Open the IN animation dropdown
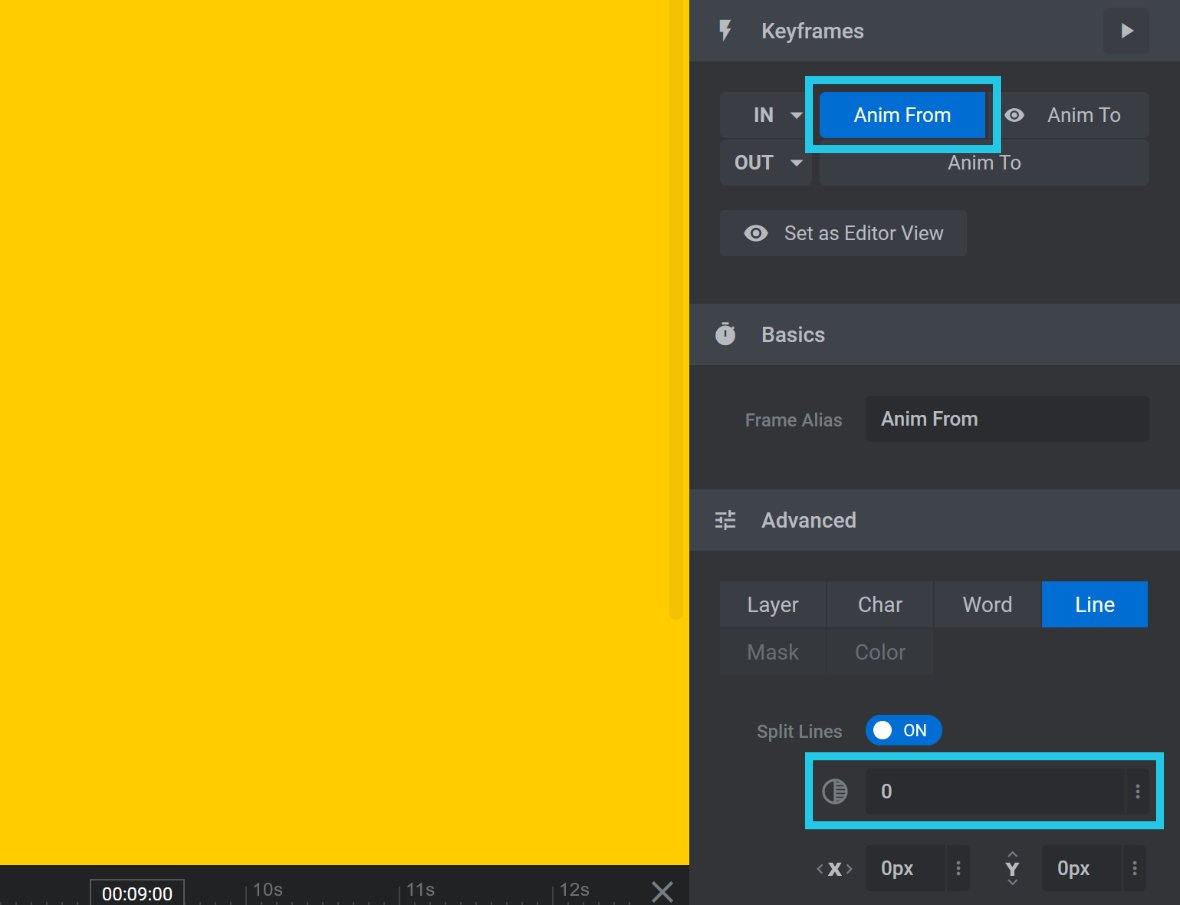 768,115
